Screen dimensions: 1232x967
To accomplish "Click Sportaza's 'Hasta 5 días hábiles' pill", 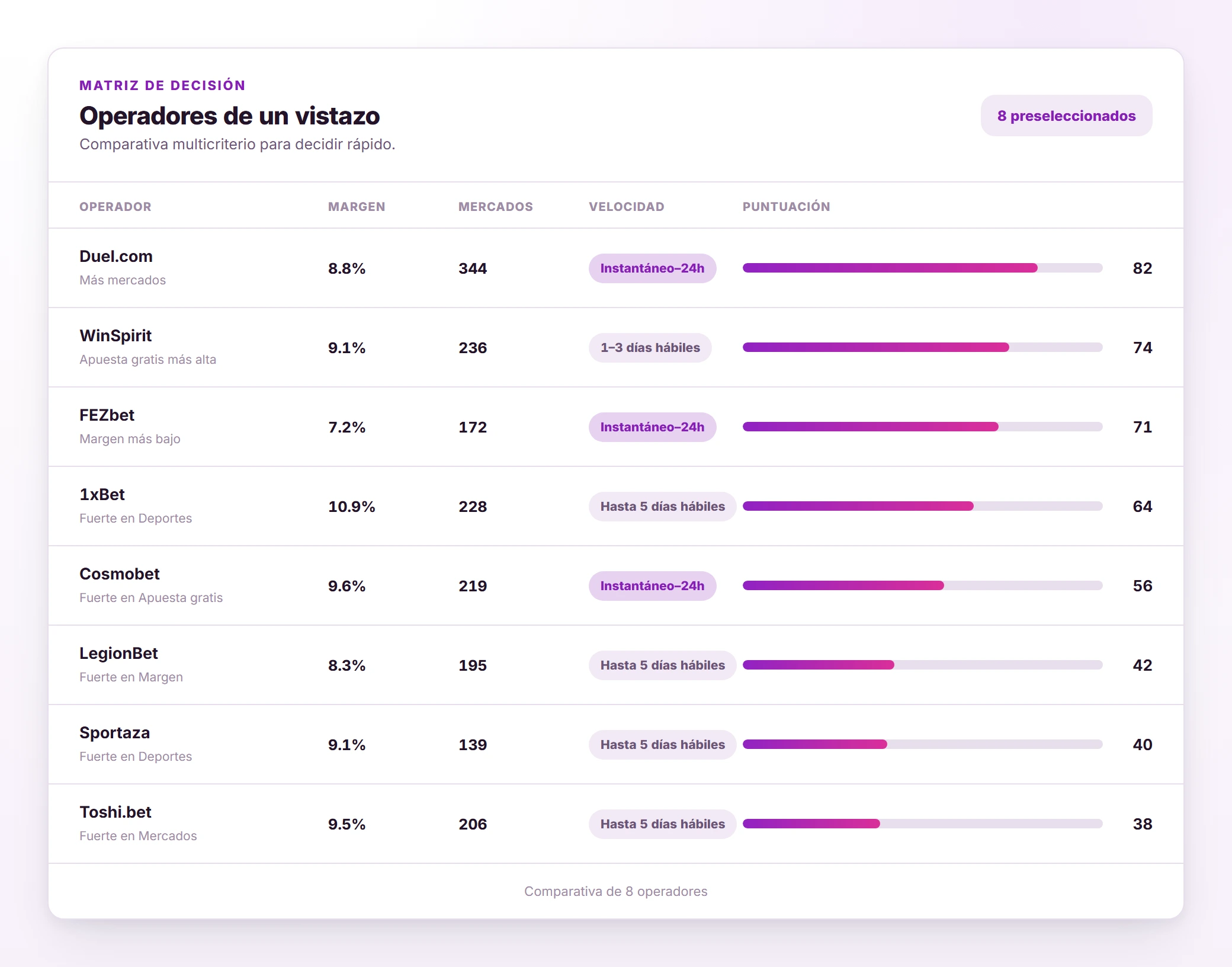I will coord(662,745).
